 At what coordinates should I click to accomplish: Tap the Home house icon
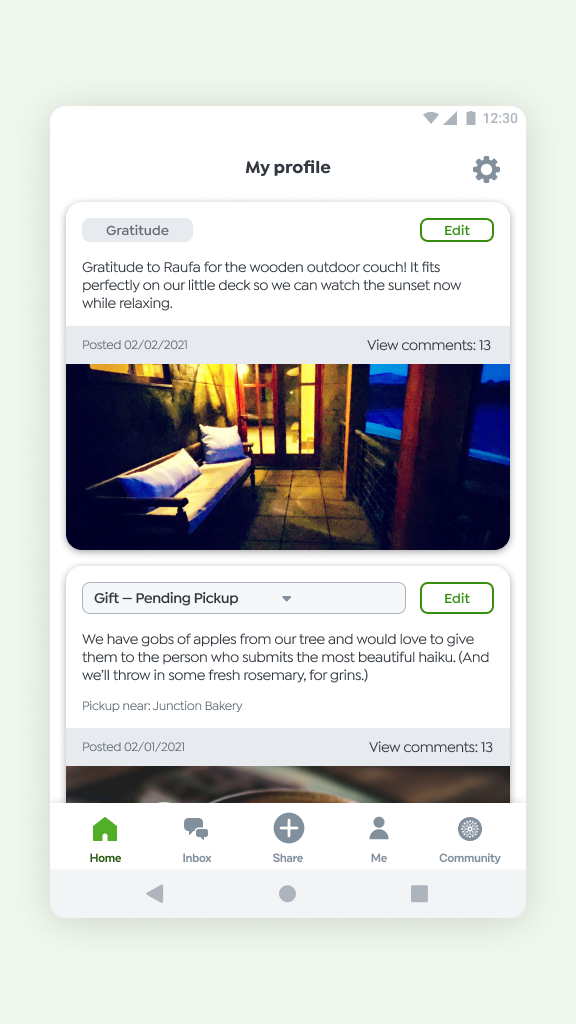tap(105, 829)
